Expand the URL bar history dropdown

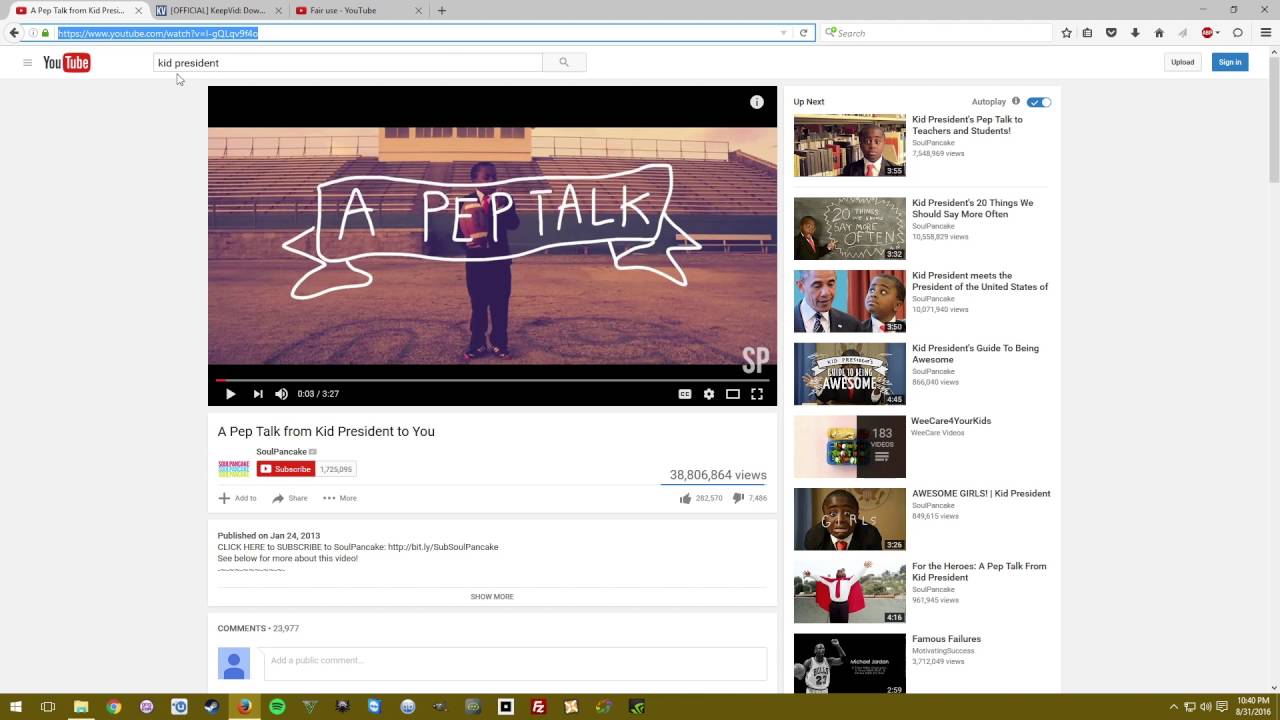coord(783,33)
